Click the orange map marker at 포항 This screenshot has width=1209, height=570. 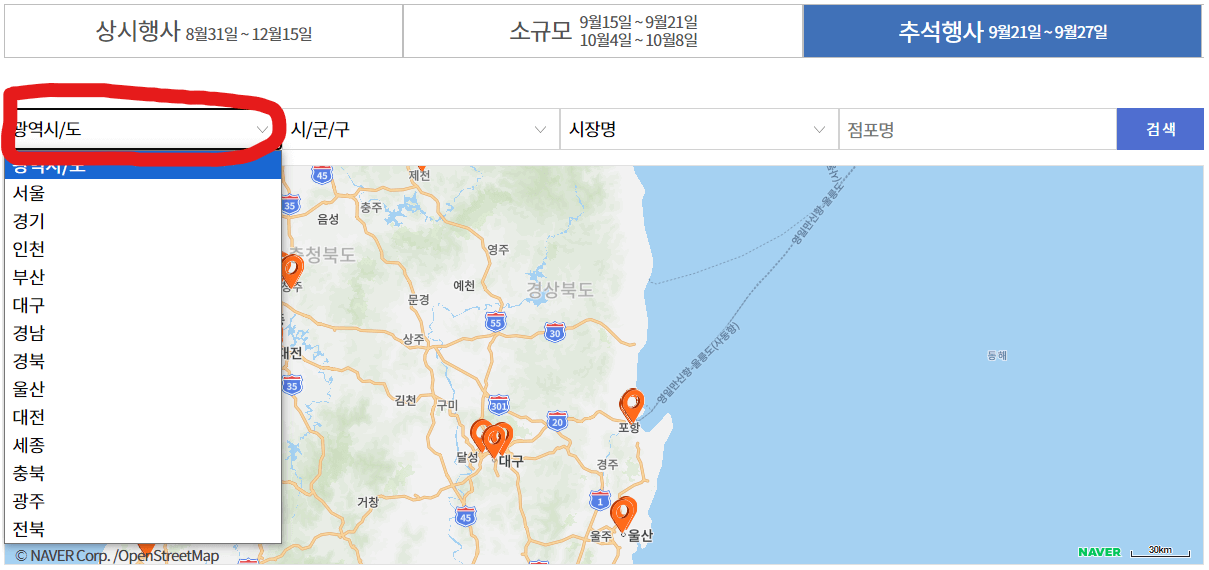(631, 404)
